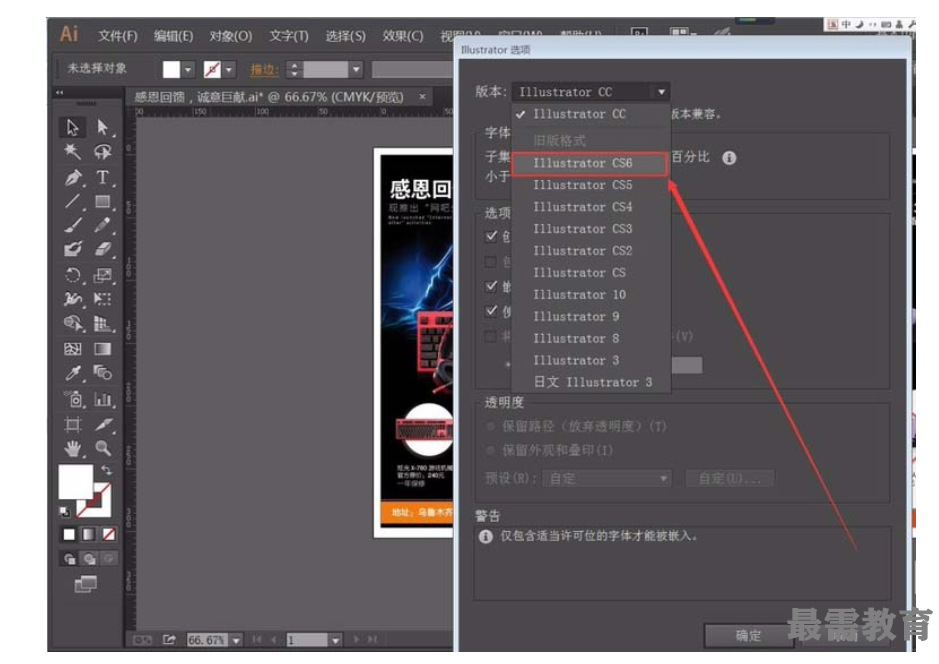Viewport: 939px width, 664px height.
Task: Click the fill color box in toolbar
Action: [x=75, y=481]
